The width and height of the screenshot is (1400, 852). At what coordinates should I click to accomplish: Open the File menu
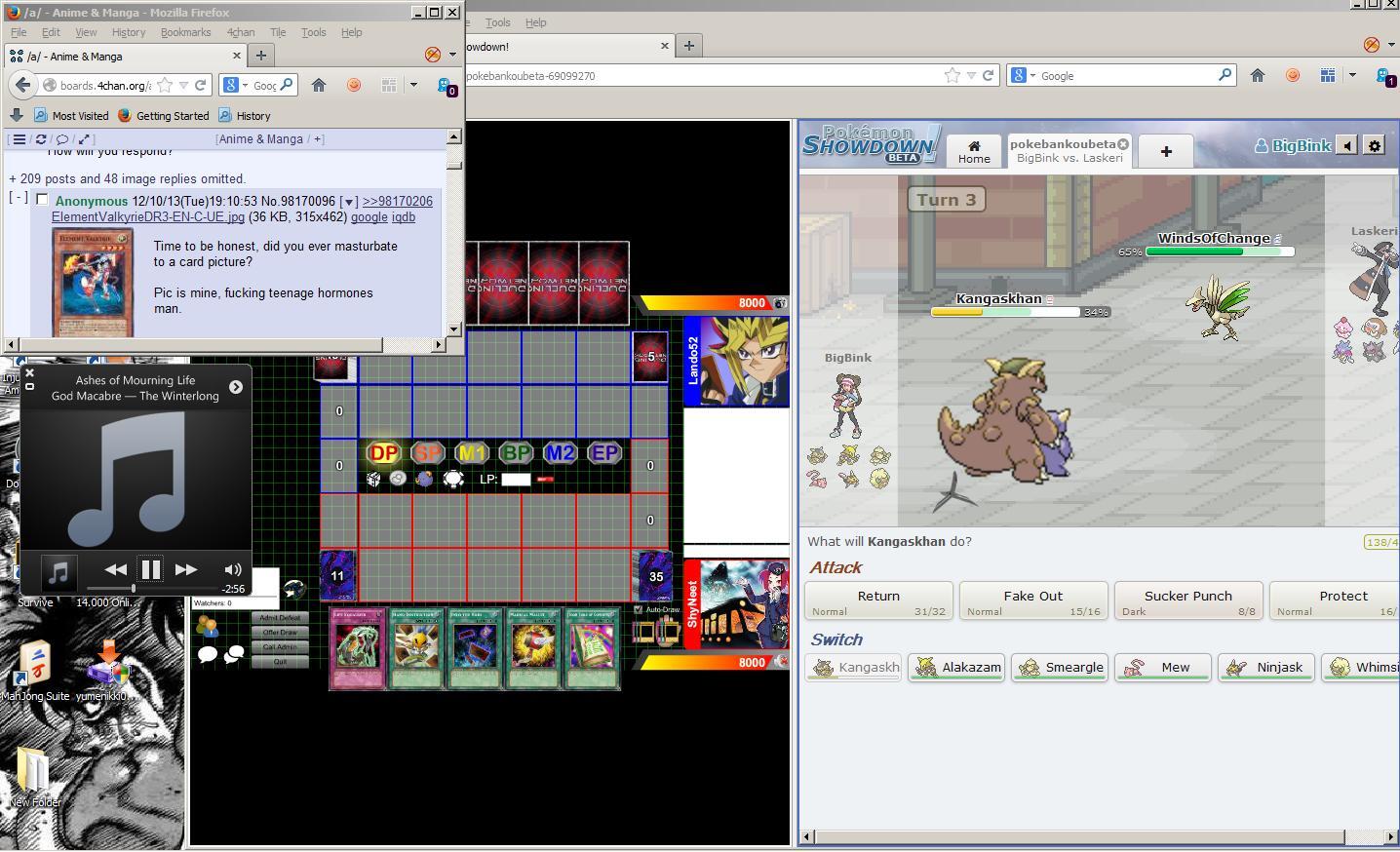tap(19, 32)
